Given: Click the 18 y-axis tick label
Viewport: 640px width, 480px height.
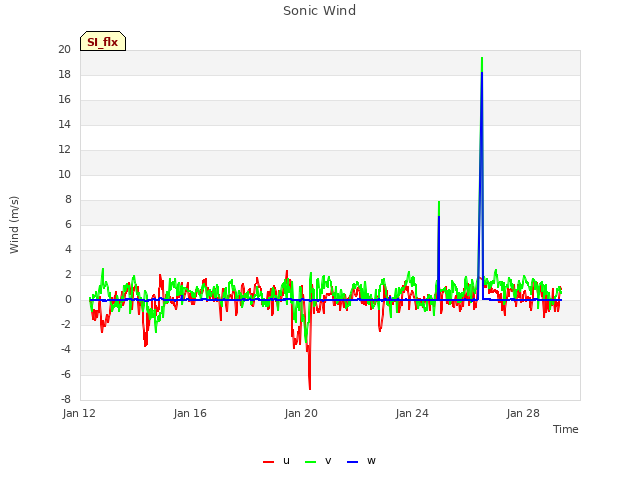Looking at the screenshot, I should [x=64, y=75].
